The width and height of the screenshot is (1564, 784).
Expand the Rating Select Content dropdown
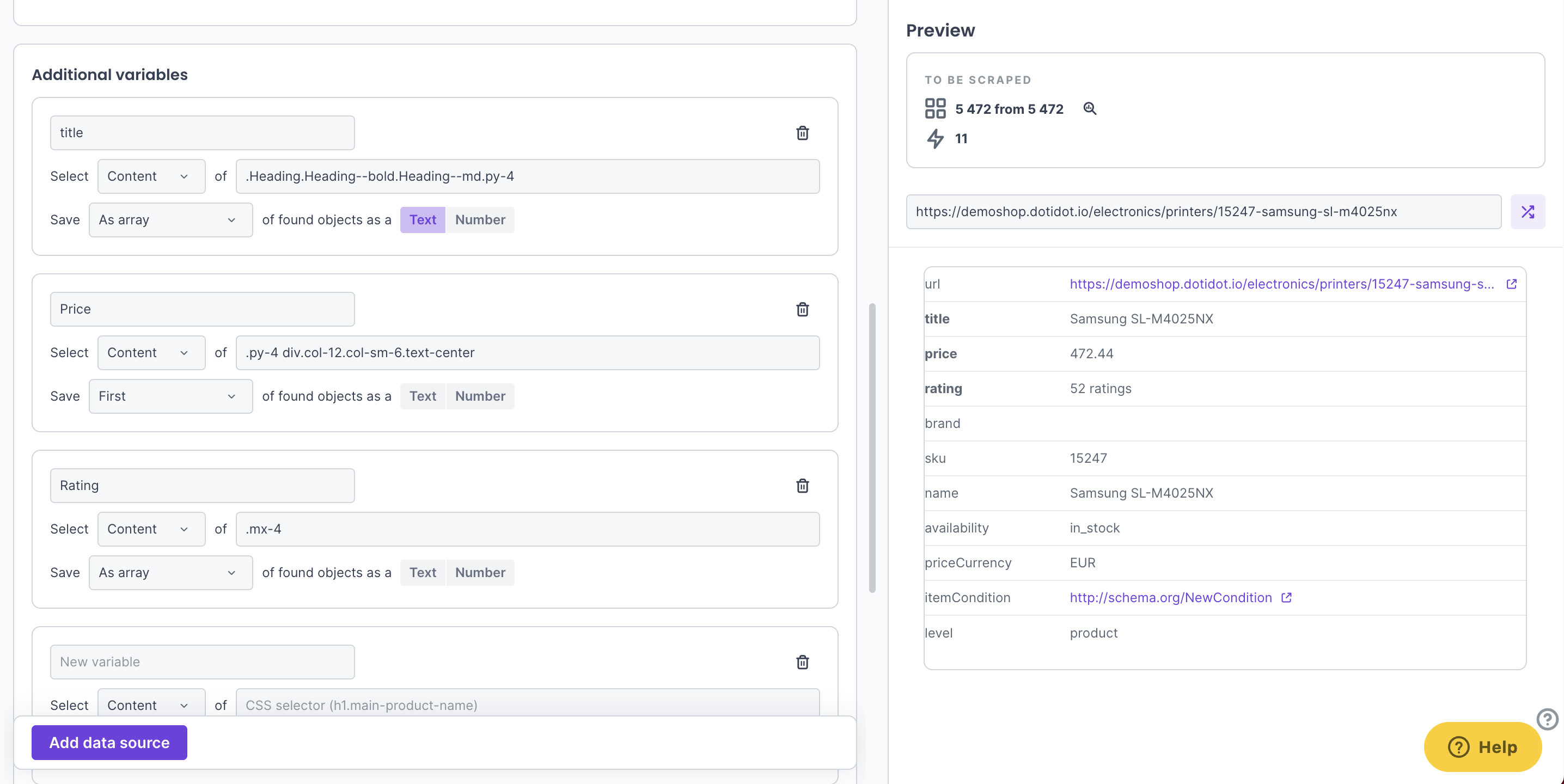click(x=150, y=529)
